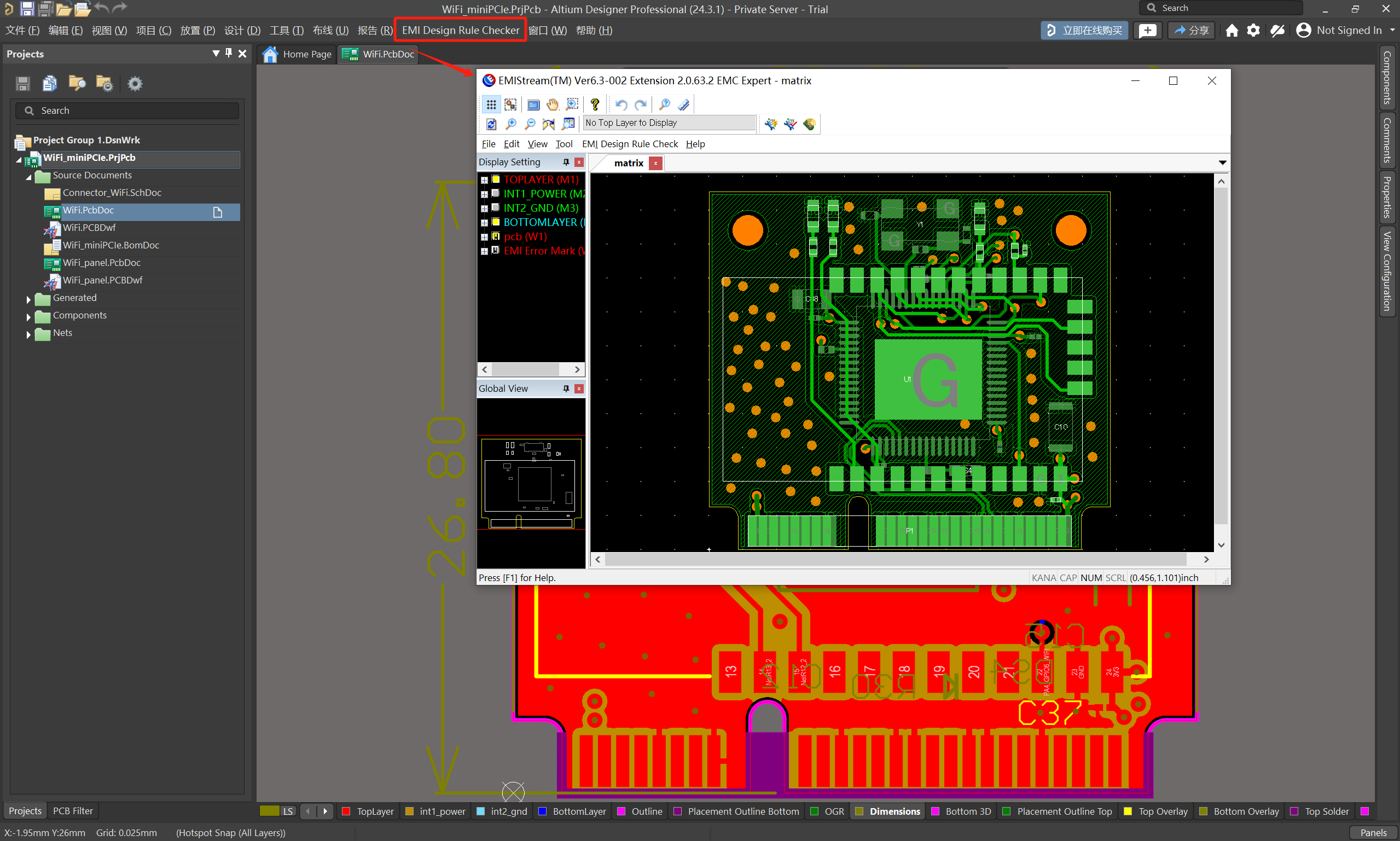This screenshot has width=1400, height=841.
Task: Click the 立即在线购买 buy online button
Action: [x=1084, y=30]
